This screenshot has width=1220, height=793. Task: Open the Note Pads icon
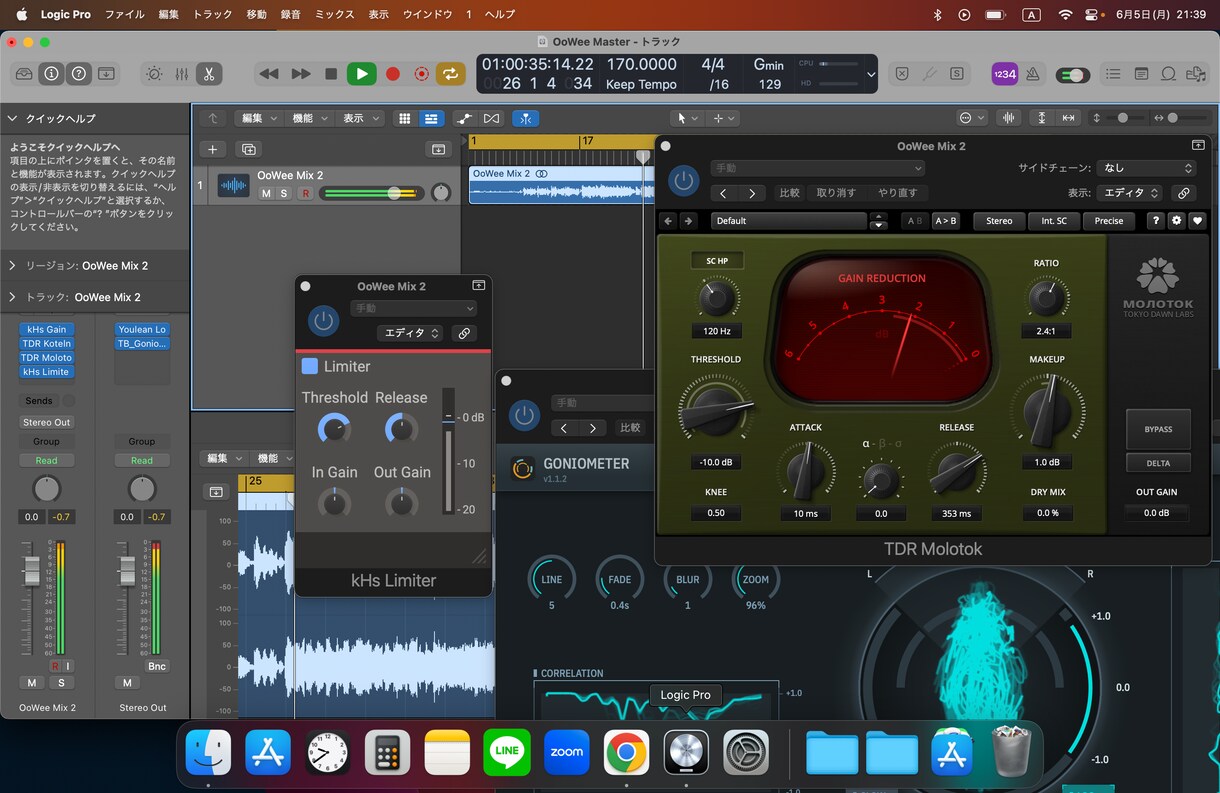coord(1141,74)
